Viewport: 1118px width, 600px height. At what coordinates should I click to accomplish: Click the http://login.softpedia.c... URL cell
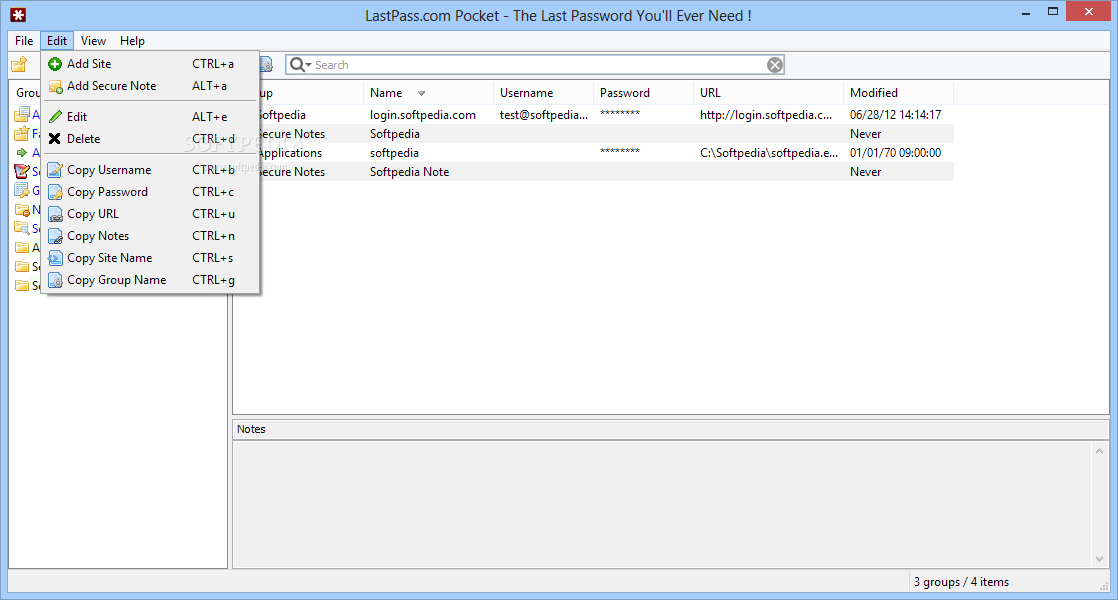pos(766,115)
